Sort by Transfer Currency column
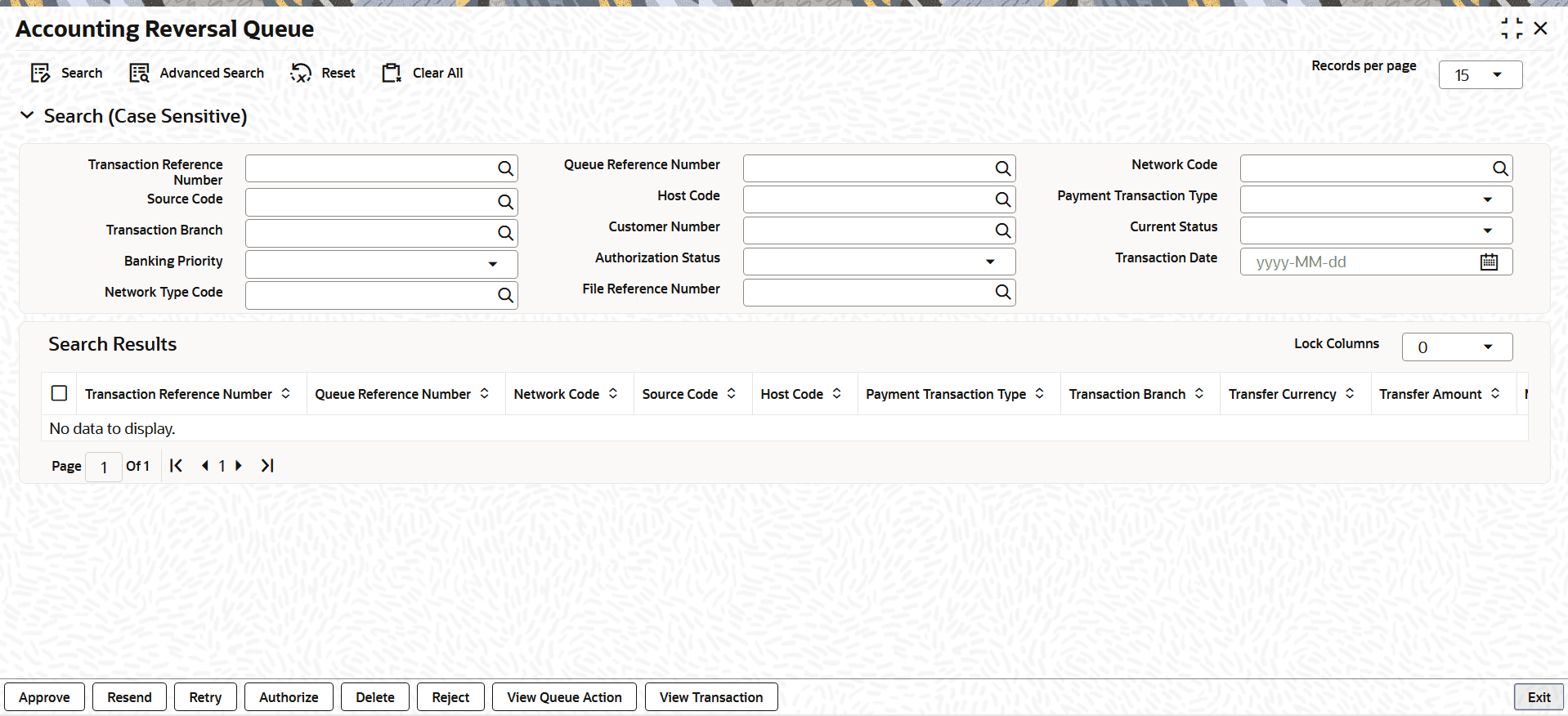This screenshot has height=716, width=1568. (1349, 393)
